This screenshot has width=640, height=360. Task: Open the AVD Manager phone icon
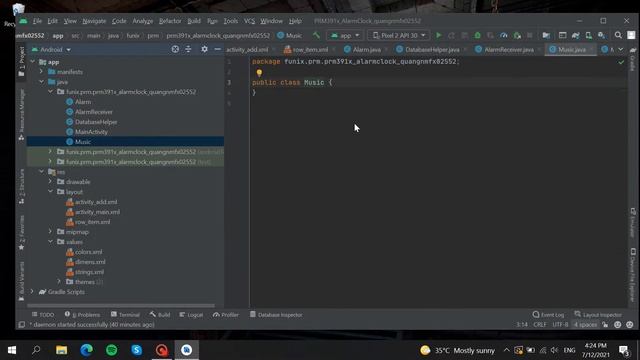click(589, 36)
